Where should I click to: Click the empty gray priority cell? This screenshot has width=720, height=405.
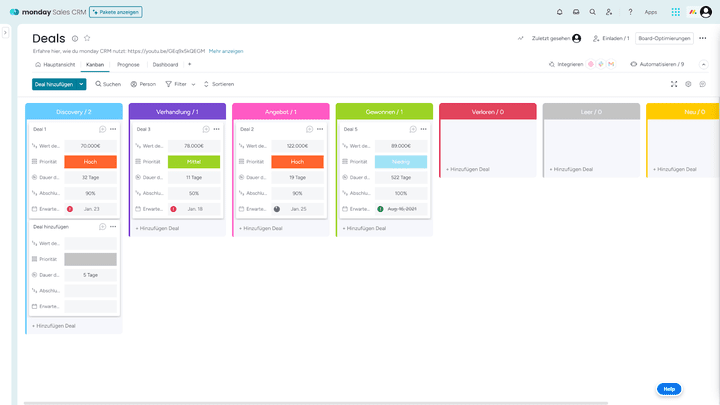pyautogui.click(x=90, y=259)
